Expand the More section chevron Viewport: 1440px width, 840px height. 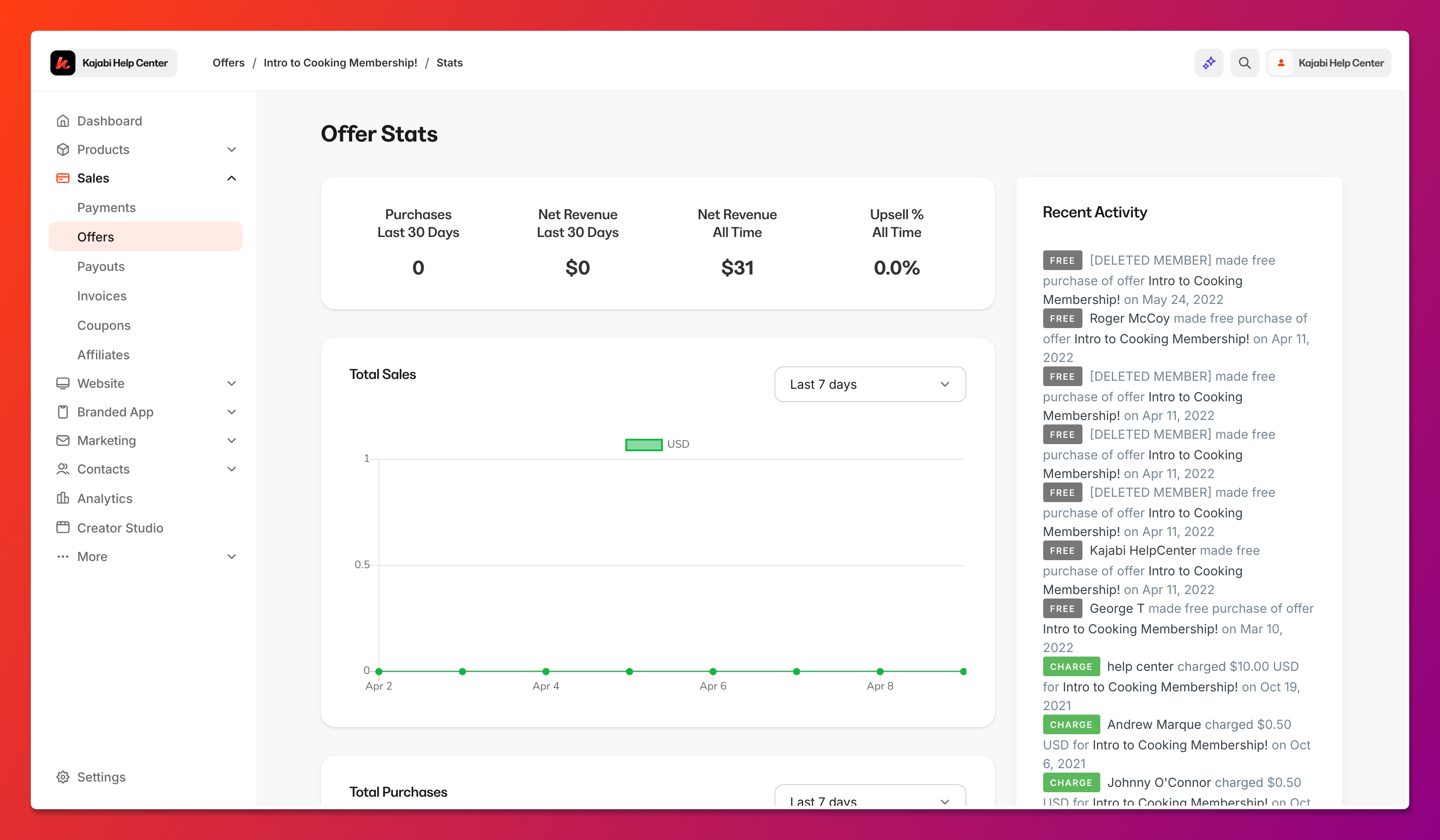pyautogui.click(x=231, y=557)
